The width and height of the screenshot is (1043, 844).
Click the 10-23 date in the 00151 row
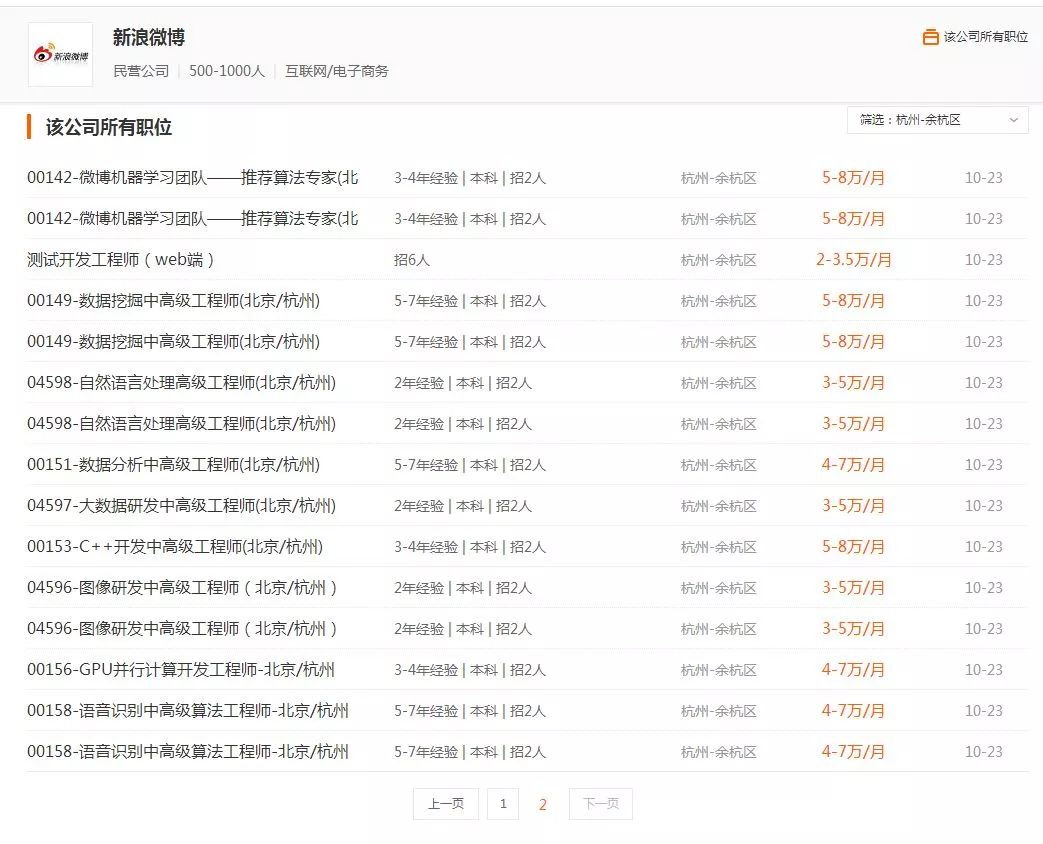coord(984,465)
